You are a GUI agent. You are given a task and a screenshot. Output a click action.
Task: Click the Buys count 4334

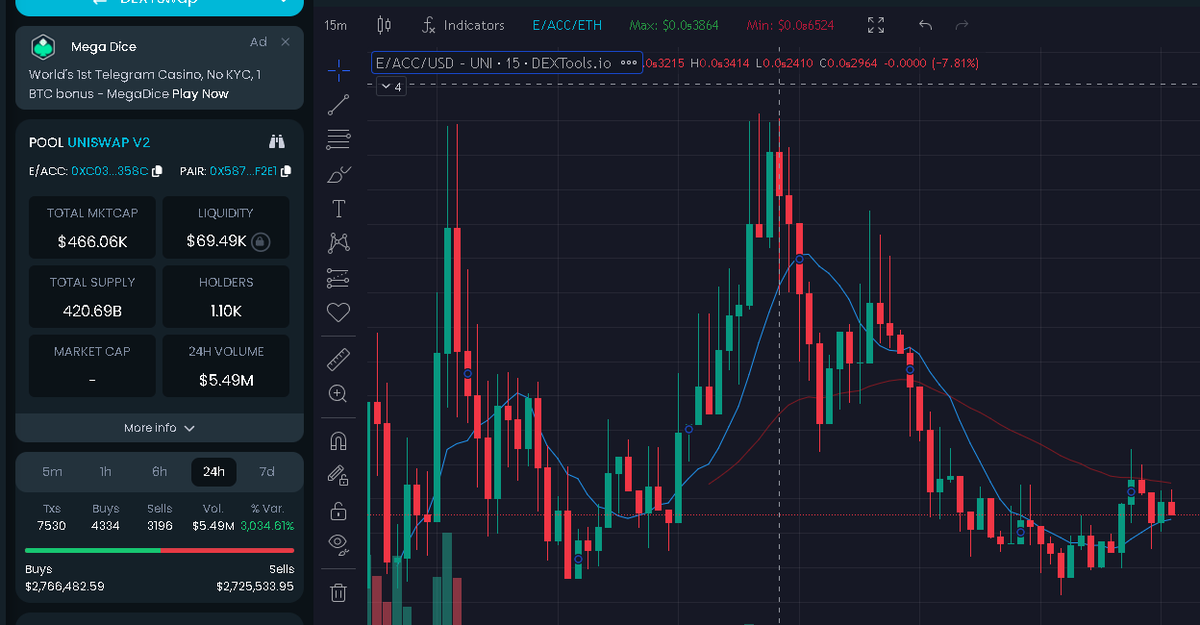pyautogui.click(x=105, y=525)
